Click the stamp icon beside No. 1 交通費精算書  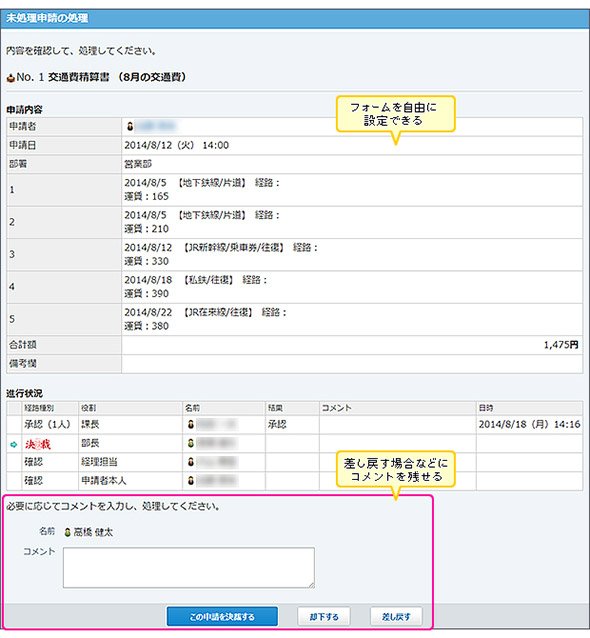tap(11, 78)
